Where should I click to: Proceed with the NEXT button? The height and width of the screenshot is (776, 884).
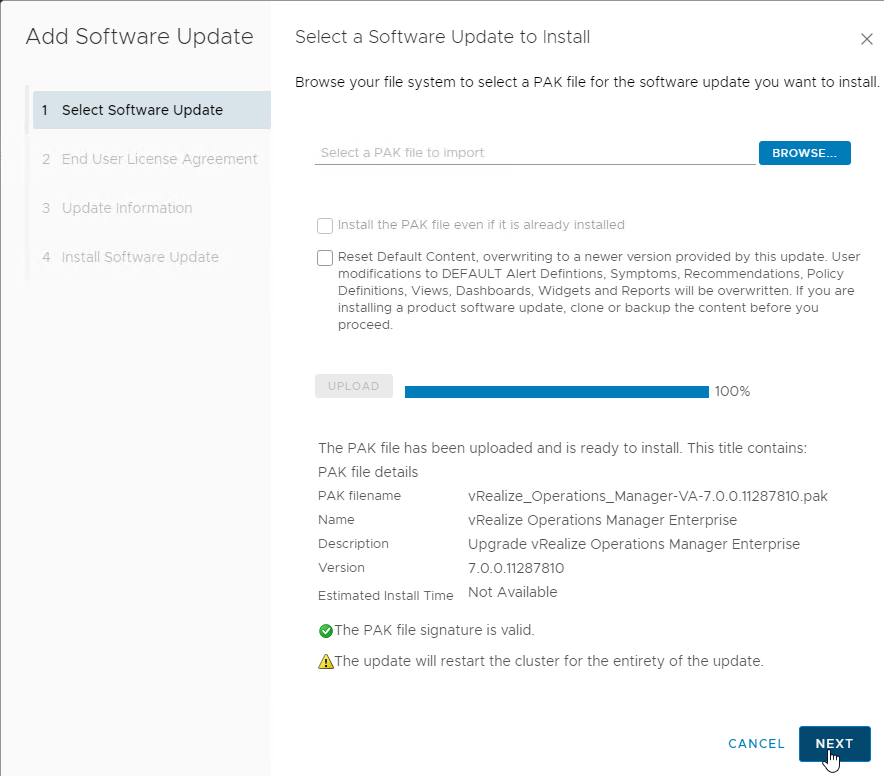834,744
